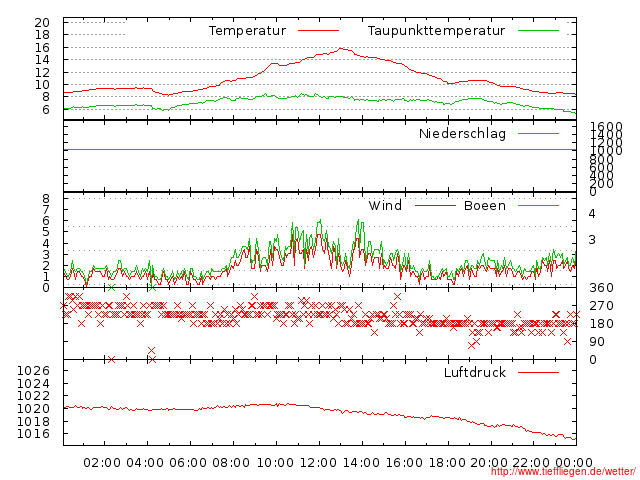640x480 pixels.
Task: Click the 1600 precipitation axis value
Action: pos(606,127)
